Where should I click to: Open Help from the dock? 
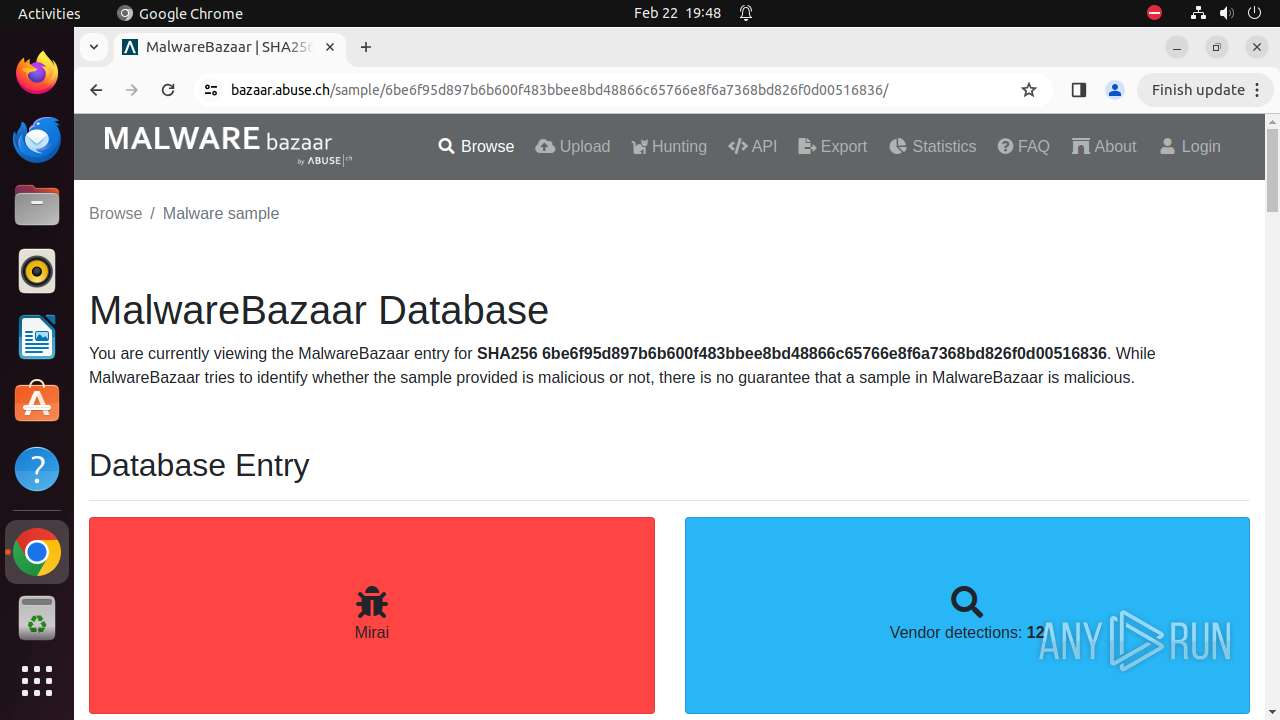[37, 469]
